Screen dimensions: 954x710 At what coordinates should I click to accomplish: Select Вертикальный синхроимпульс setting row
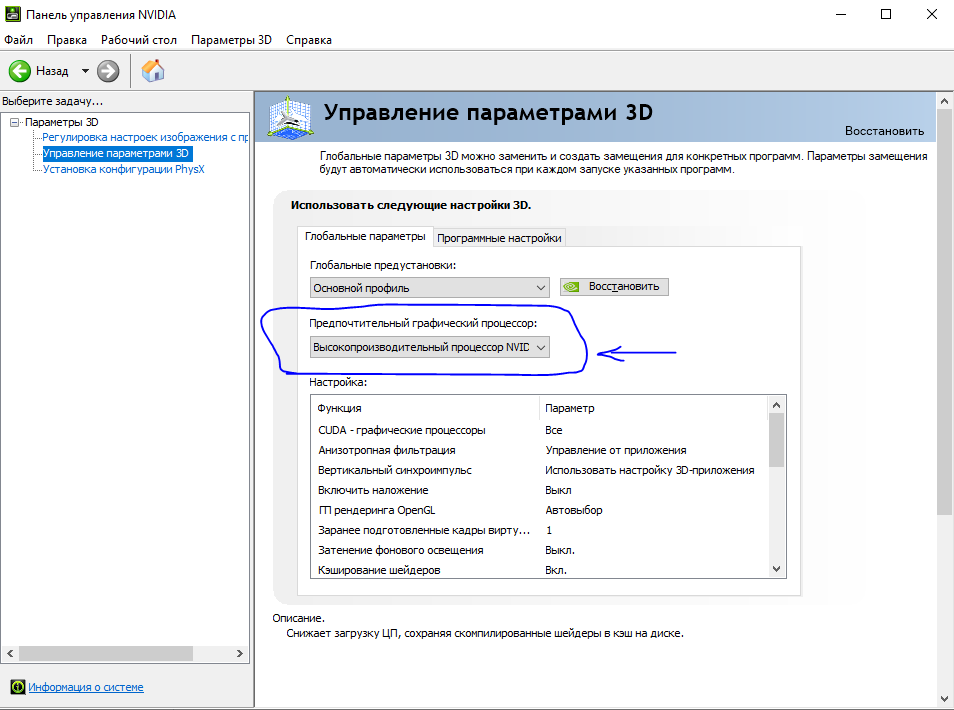pos(539,470)
